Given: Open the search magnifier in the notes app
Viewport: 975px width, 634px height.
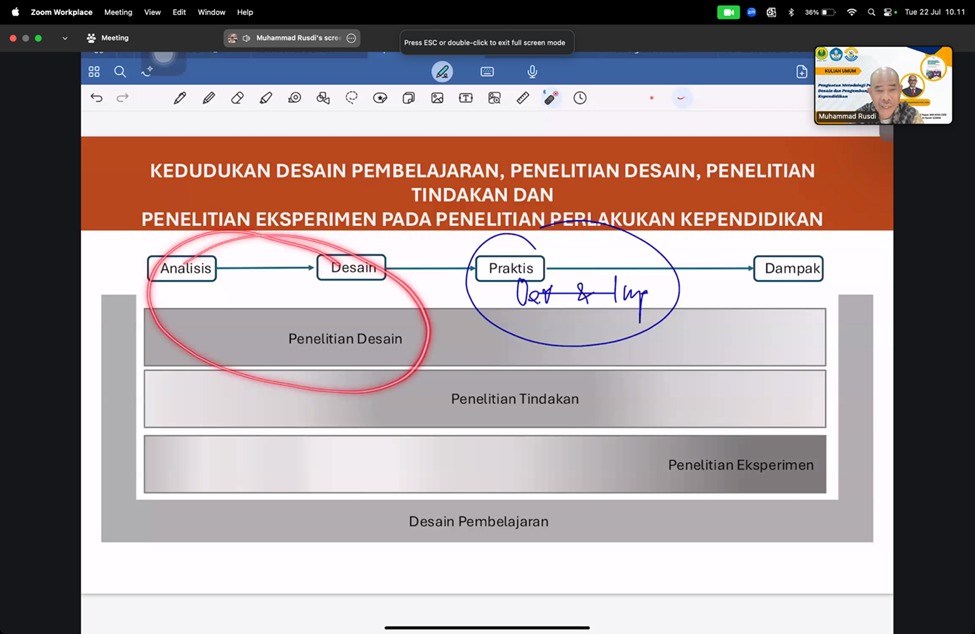Looking at the screenshot, I should click(120, 72).
